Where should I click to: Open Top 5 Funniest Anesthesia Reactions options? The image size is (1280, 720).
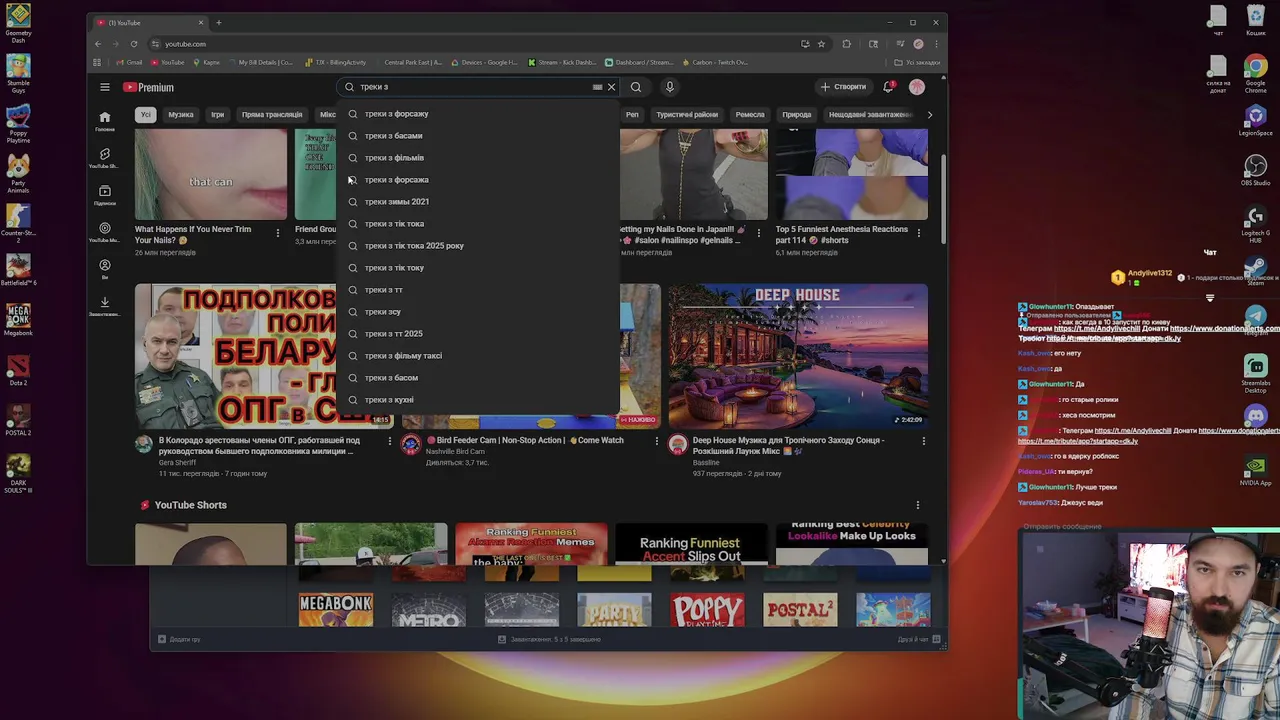click(x=918, y=233)
